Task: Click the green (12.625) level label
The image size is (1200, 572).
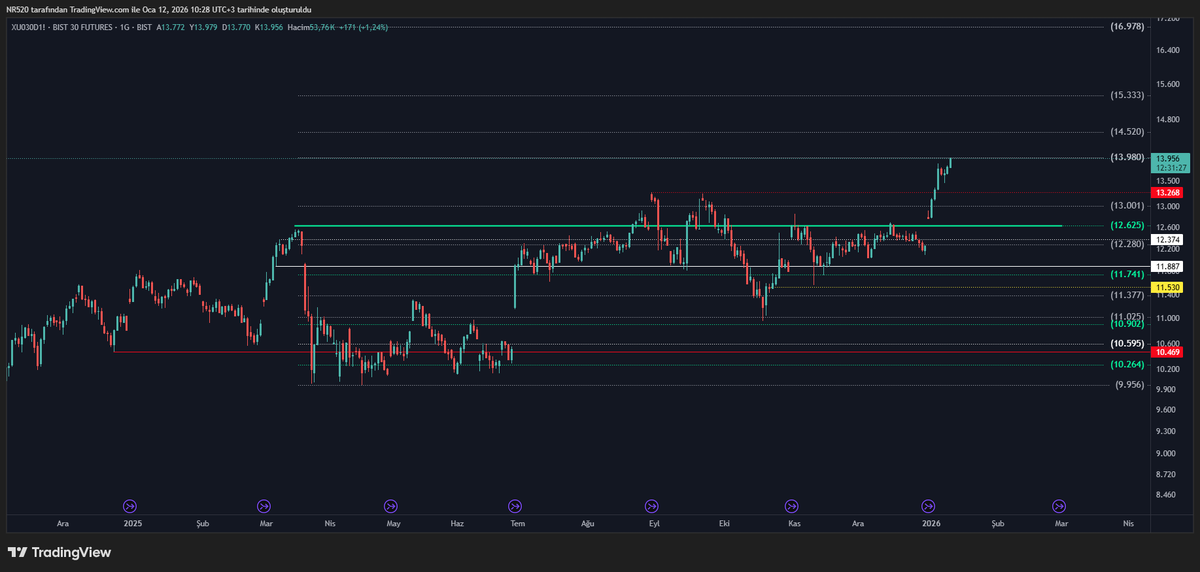Action: pos(1127,226)
